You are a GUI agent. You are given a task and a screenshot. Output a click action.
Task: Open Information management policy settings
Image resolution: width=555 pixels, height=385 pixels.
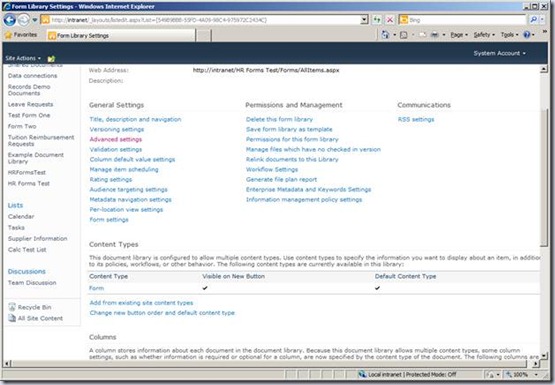coord(304,200)
